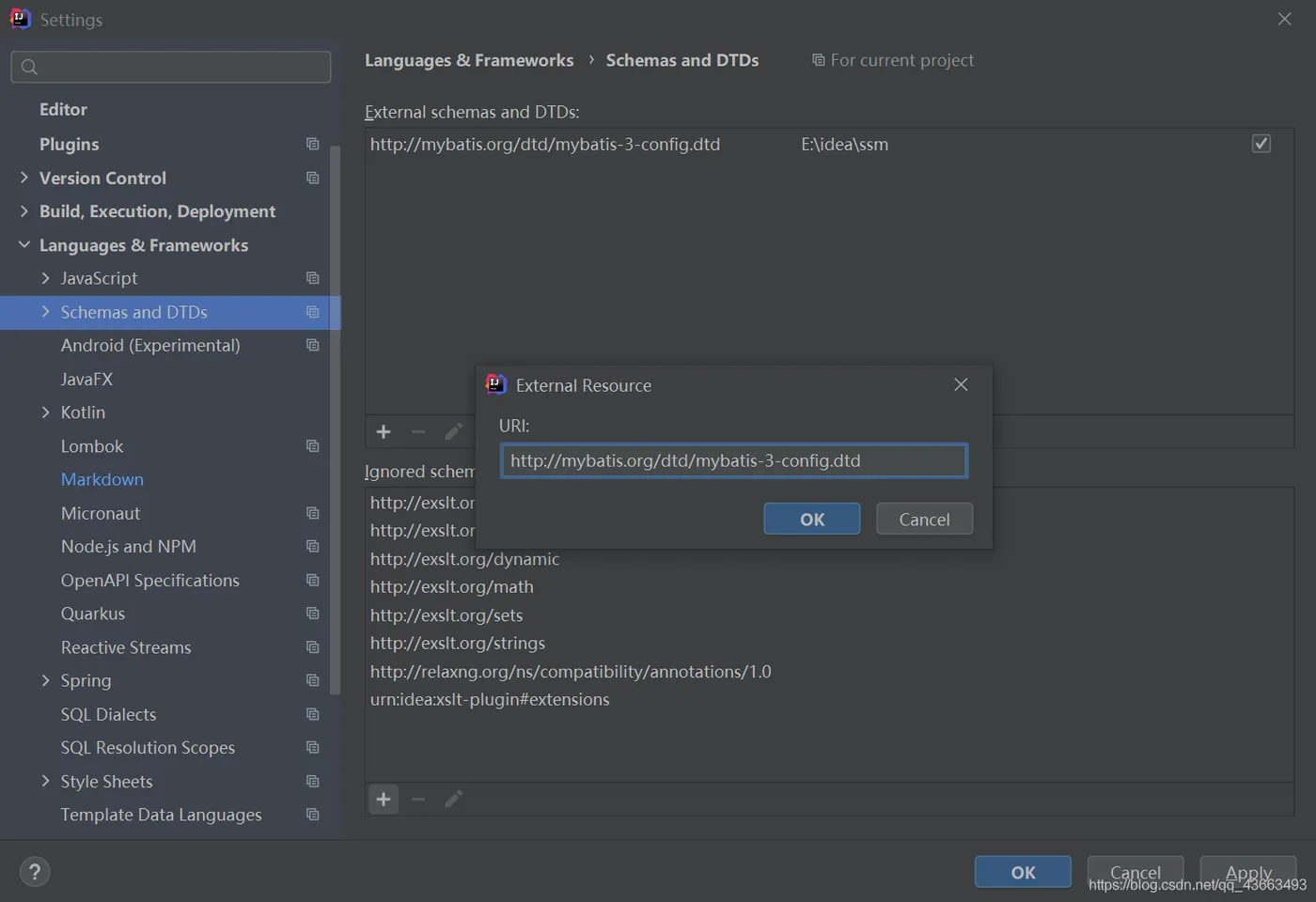This screenshot has width=1316, height=902.
Task: Click the project-level icon next to Quarkus
Action: [313, 614]
